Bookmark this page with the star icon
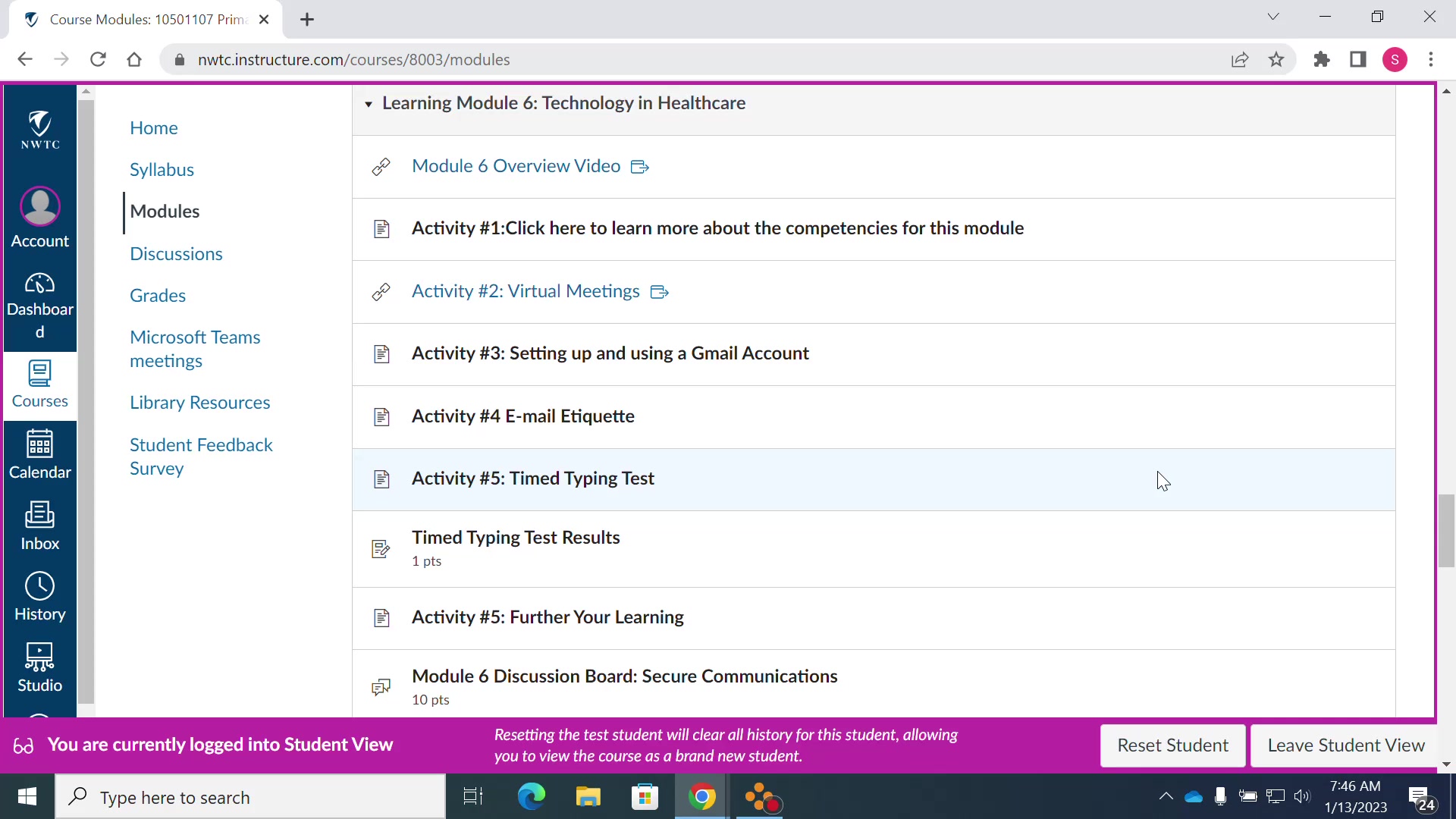This screenshot has width=1456, height=819. [x=1276, y=59]
